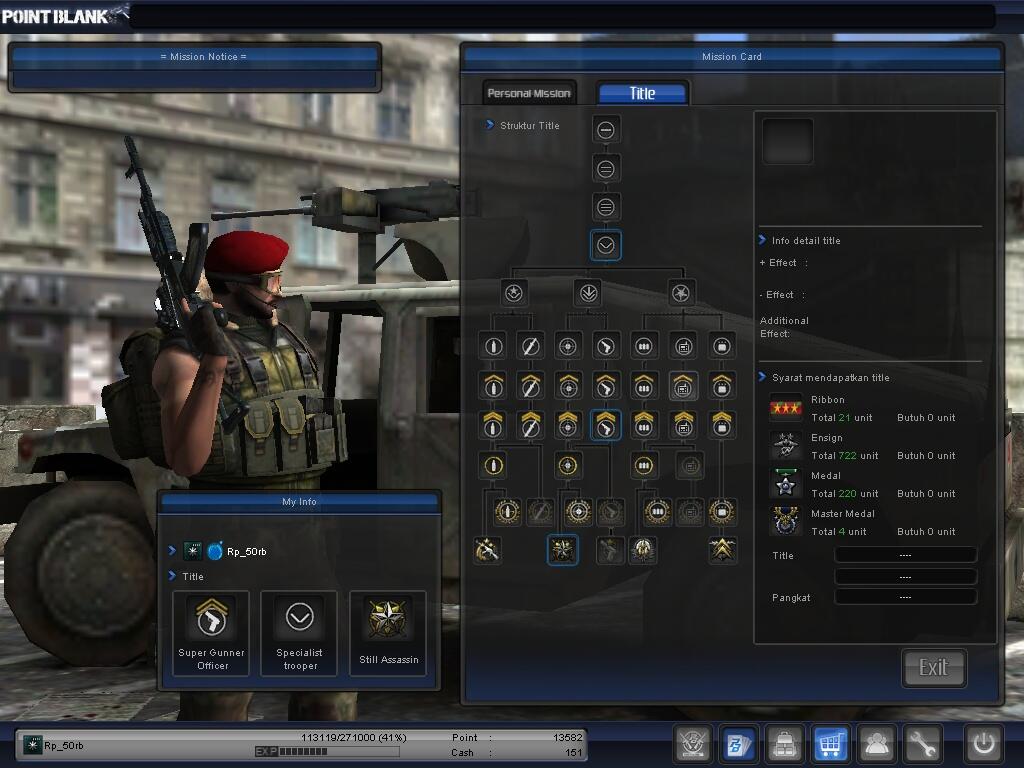Select the double-chevron crosshair title
This screenshot has width=1024, height=768.
568,425
